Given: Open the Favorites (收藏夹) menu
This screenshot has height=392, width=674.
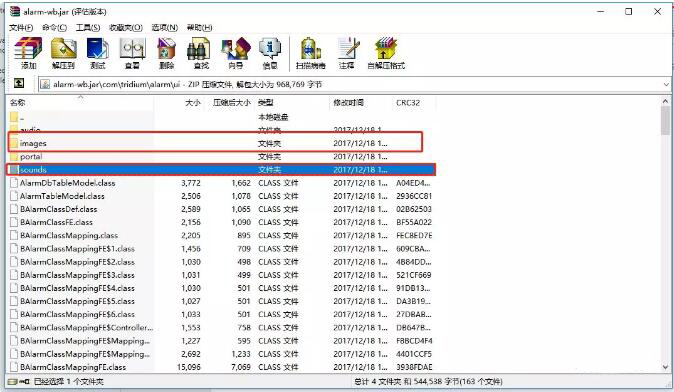Looking at the screenshot, I should tap(126, 28).
